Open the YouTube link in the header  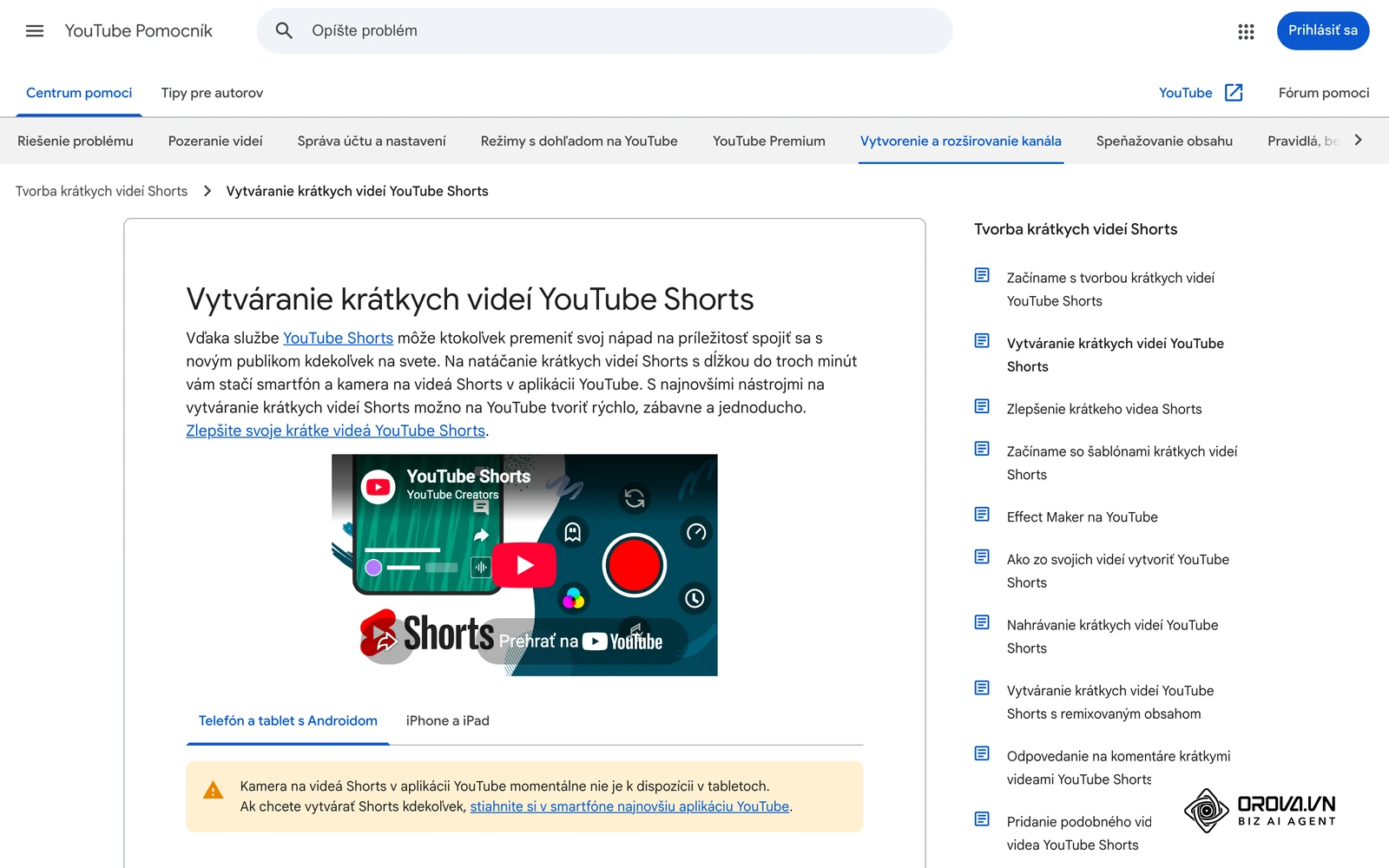tap(1185, 93)
